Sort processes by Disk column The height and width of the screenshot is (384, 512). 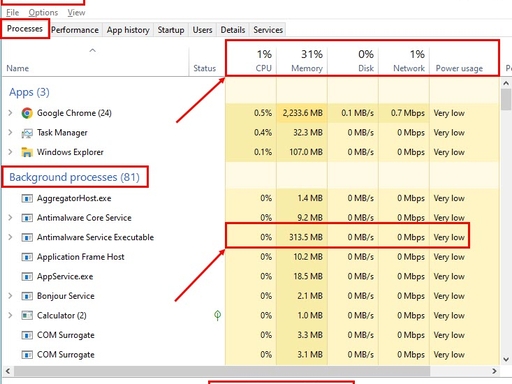click(x=353, y=61)
